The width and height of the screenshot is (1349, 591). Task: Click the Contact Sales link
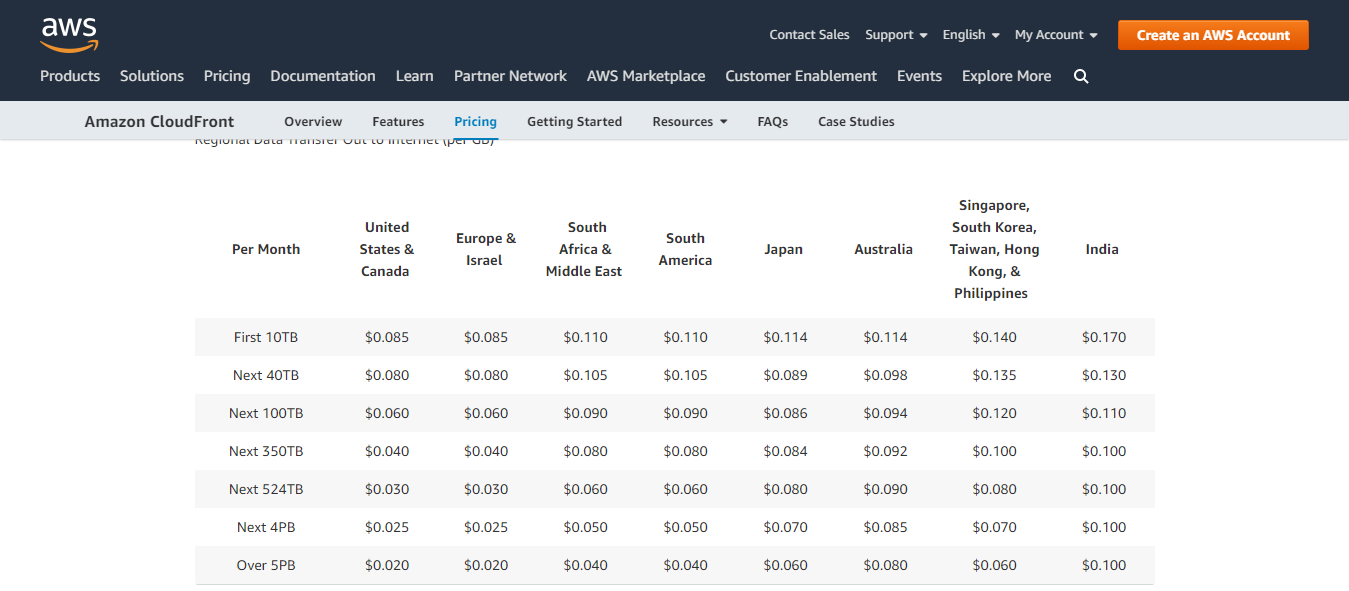[809, 35]
